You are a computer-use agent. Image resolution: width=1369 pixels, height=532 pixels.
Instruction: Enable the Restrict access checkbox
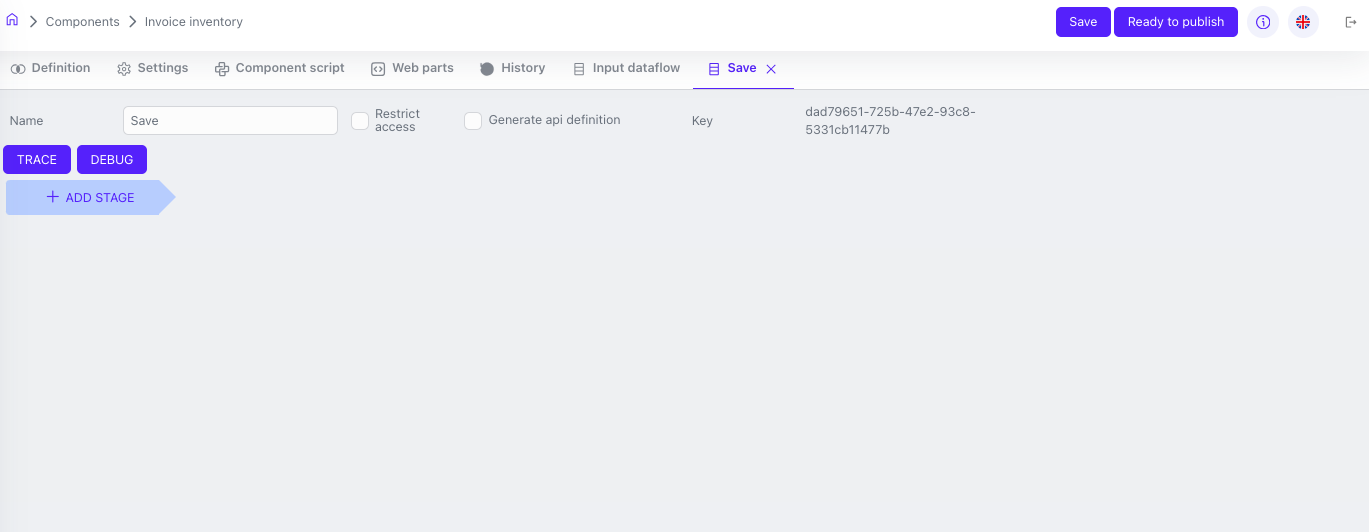(360, 121)
